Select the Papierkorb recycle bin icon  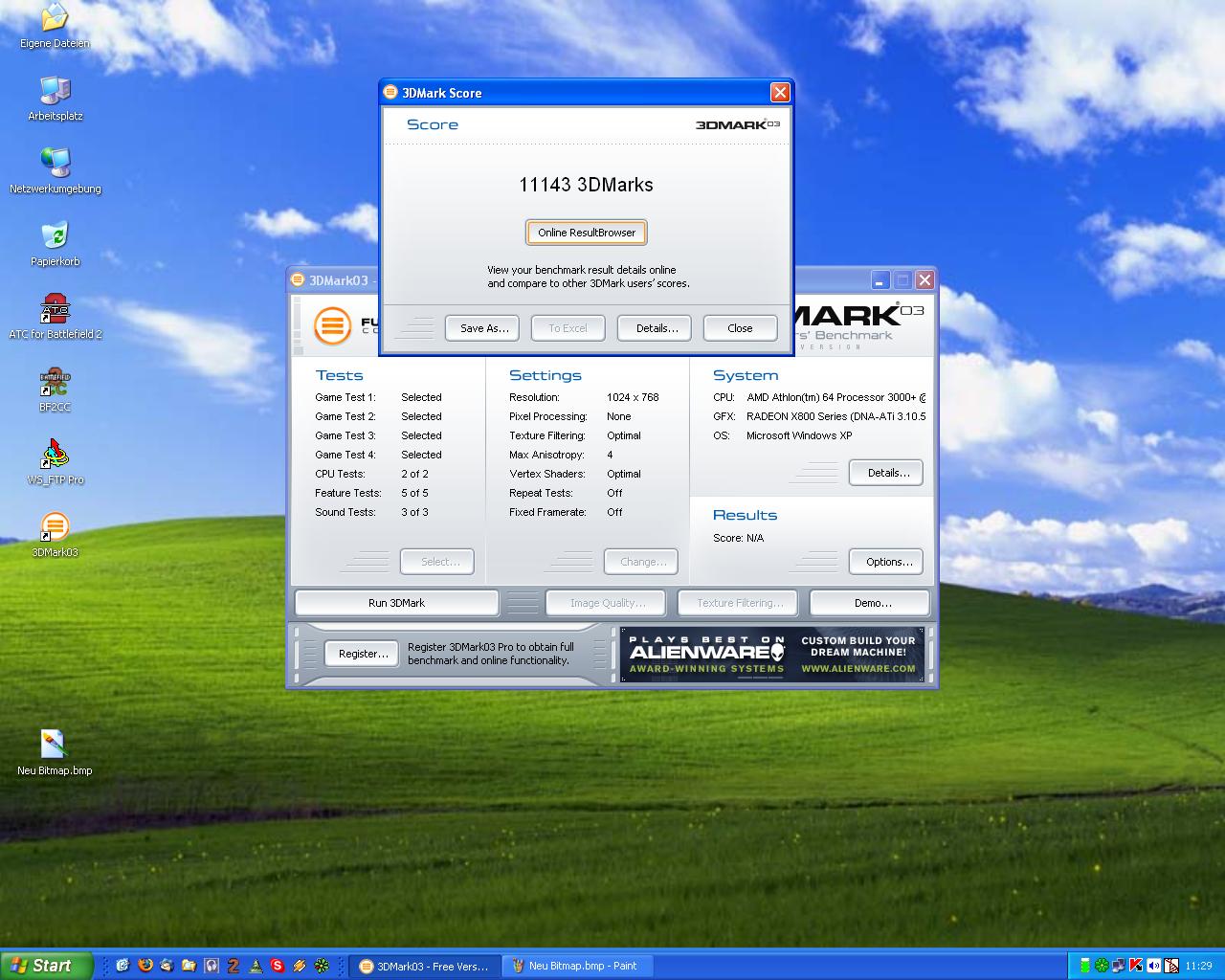tap(55, 244)
